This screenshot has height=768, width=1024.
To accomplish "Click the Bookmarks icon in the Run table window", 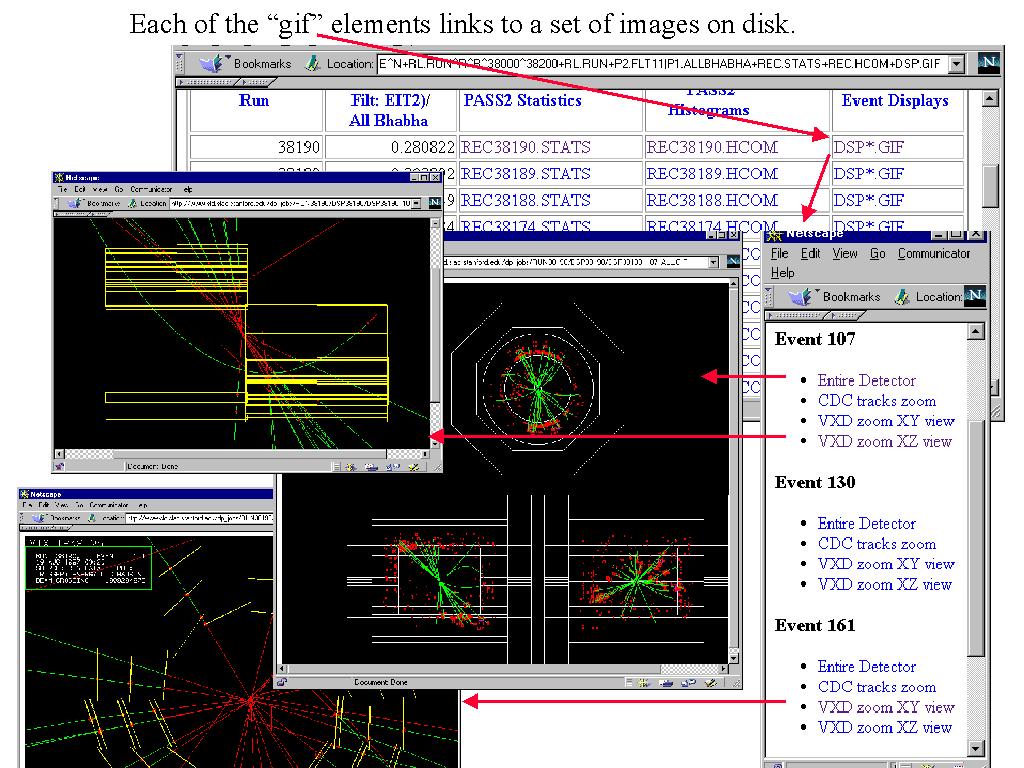I will point(212,63).
